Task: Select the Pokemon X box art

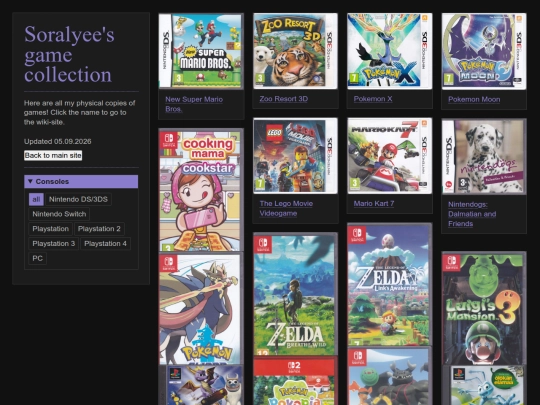Action: pos(390,51)
